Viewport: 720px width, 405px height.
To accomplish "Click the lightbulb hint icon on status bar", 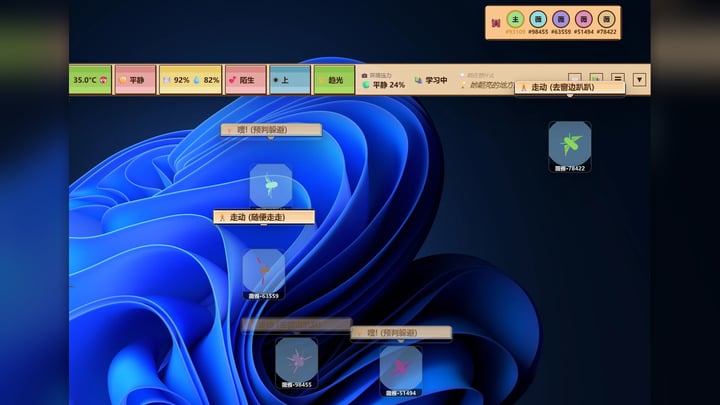I will [x=463, y=85].
